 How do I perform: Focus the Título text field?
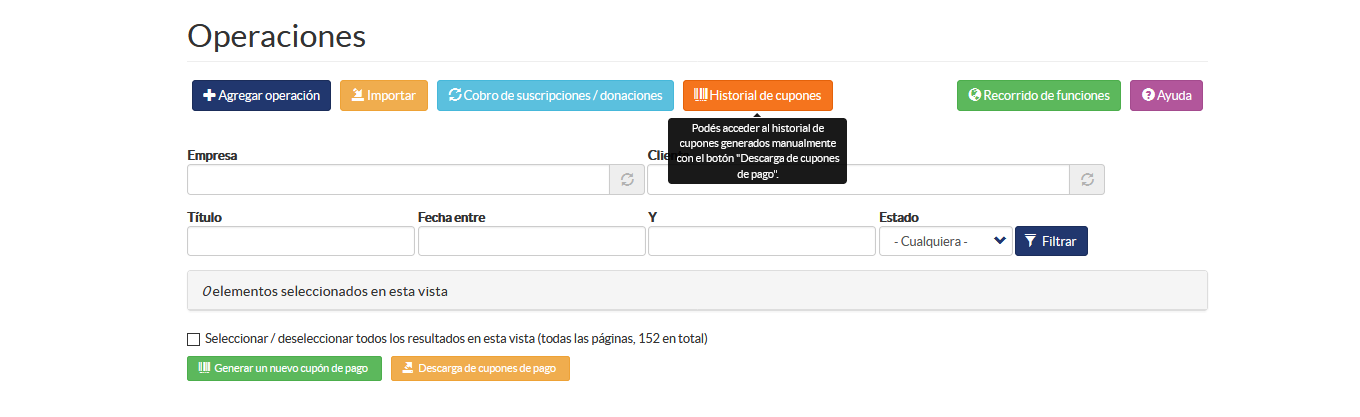click(x=301, y=241)
